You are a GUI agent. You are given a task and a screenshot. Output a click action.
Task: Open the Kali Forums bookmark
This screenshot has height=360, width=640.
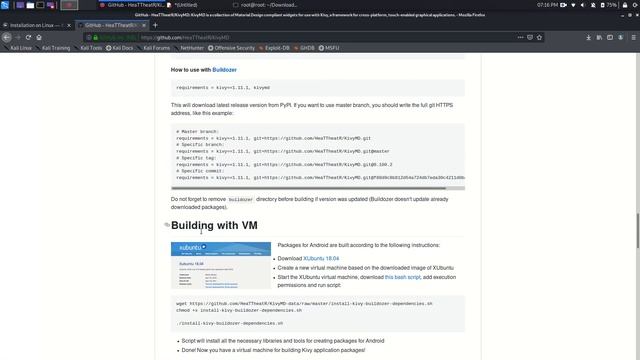pos(153,48)
